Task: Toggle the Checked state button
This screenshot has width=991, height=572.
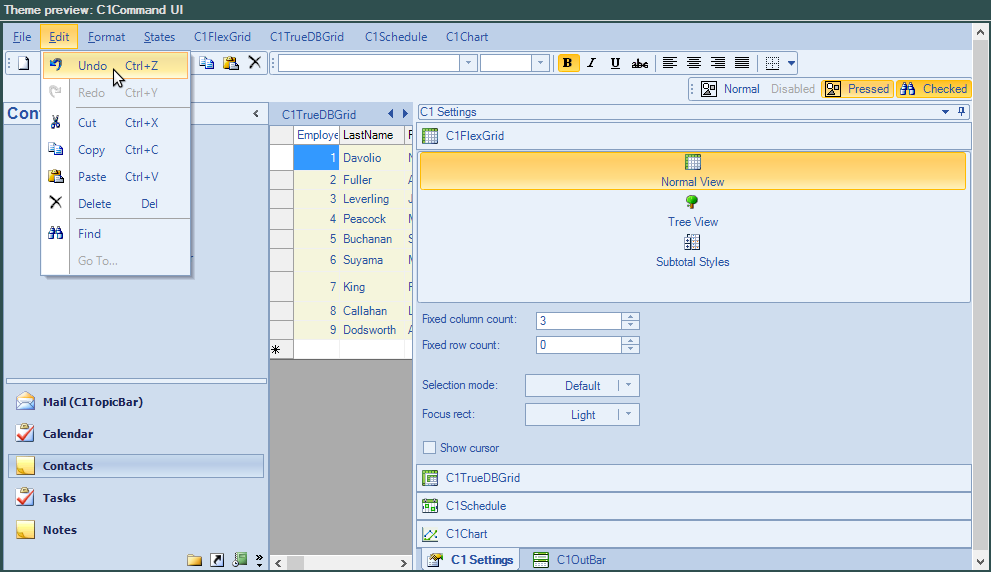Action: coord(933,89)
